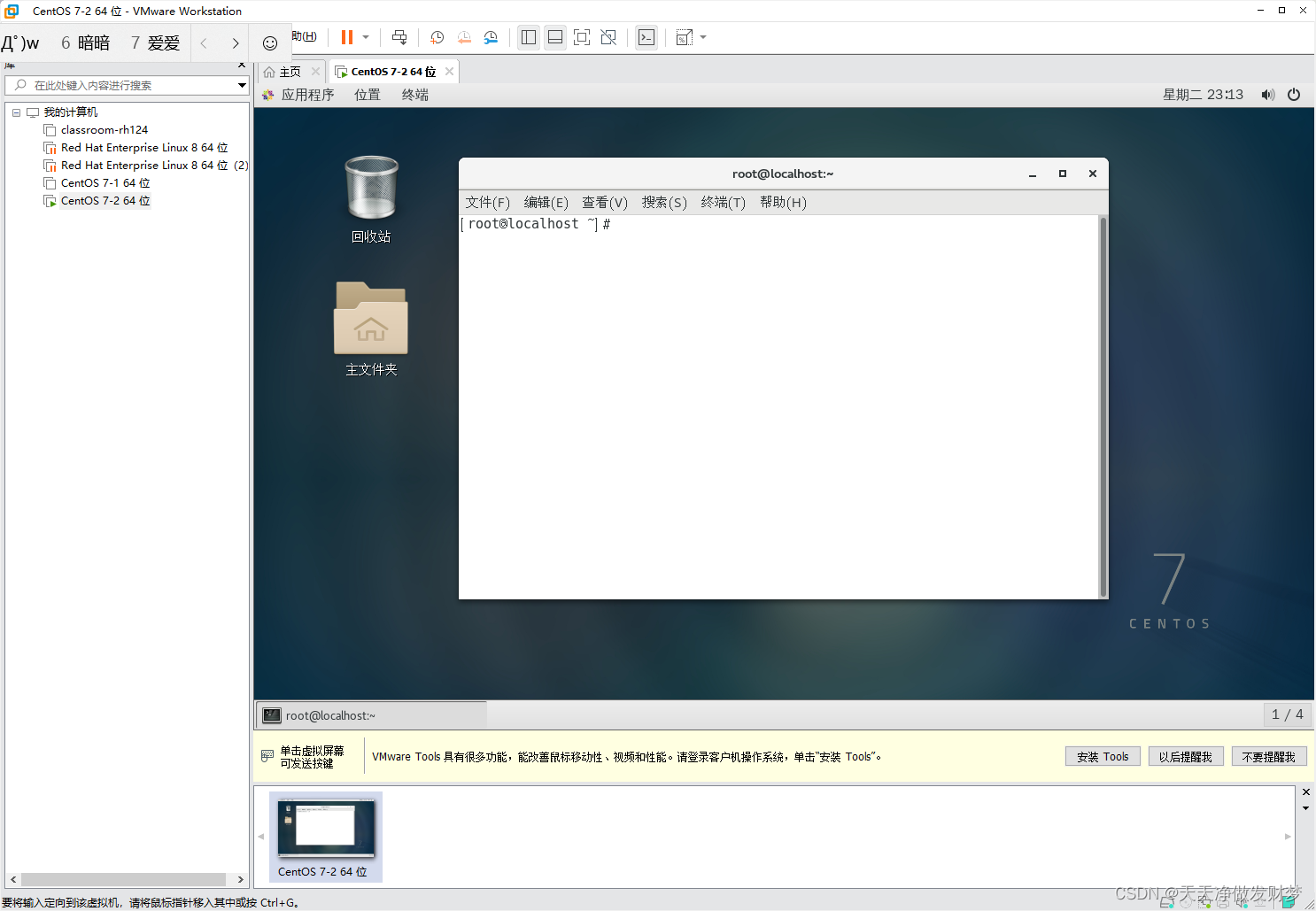Select classroom-rh124 in the library
This screenshot has height=911, width=1316.
[105, 130]
